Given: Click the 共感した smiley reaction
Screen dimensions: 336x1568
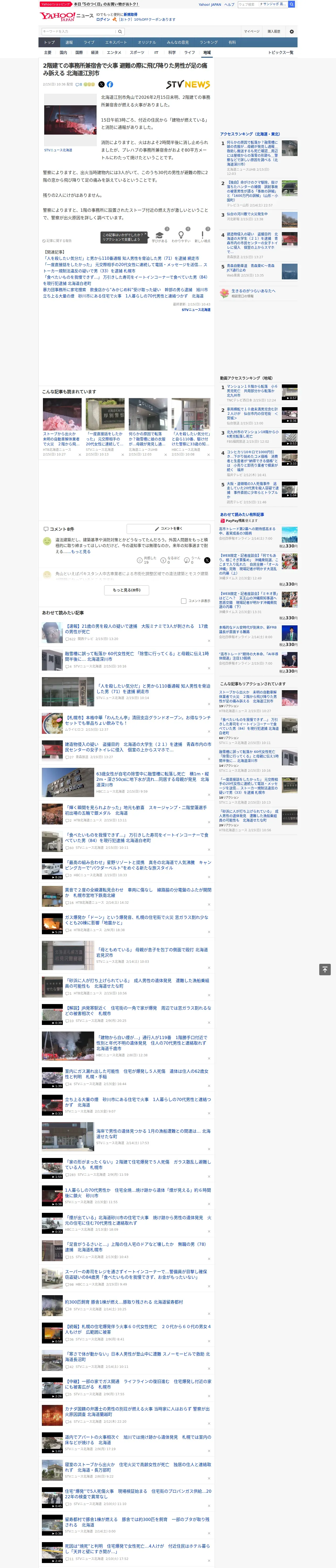Looking at the screenshot, I should [x=140, y=561].
